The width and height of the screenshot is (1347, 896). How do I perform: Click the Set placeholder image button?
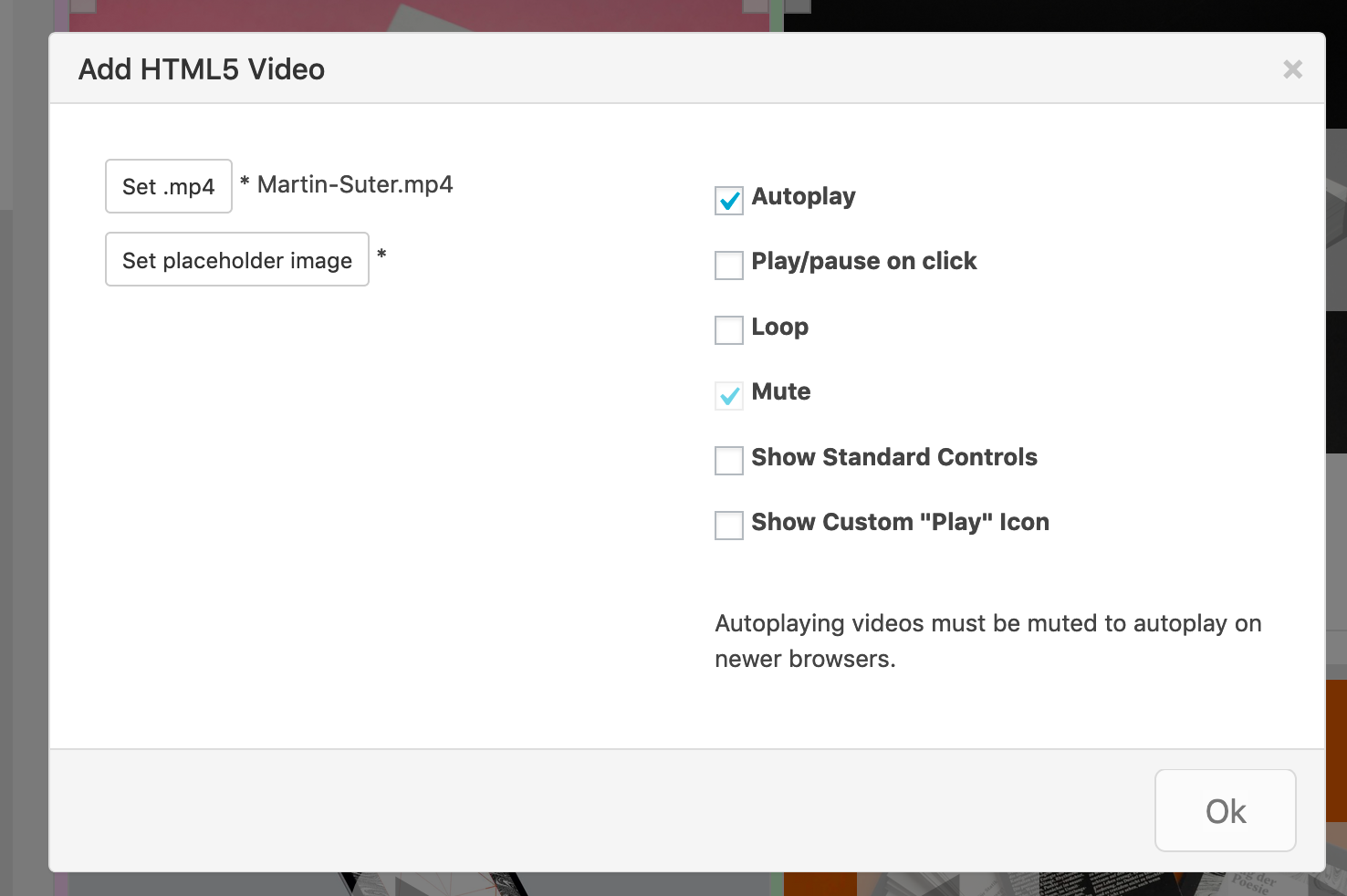237,260
